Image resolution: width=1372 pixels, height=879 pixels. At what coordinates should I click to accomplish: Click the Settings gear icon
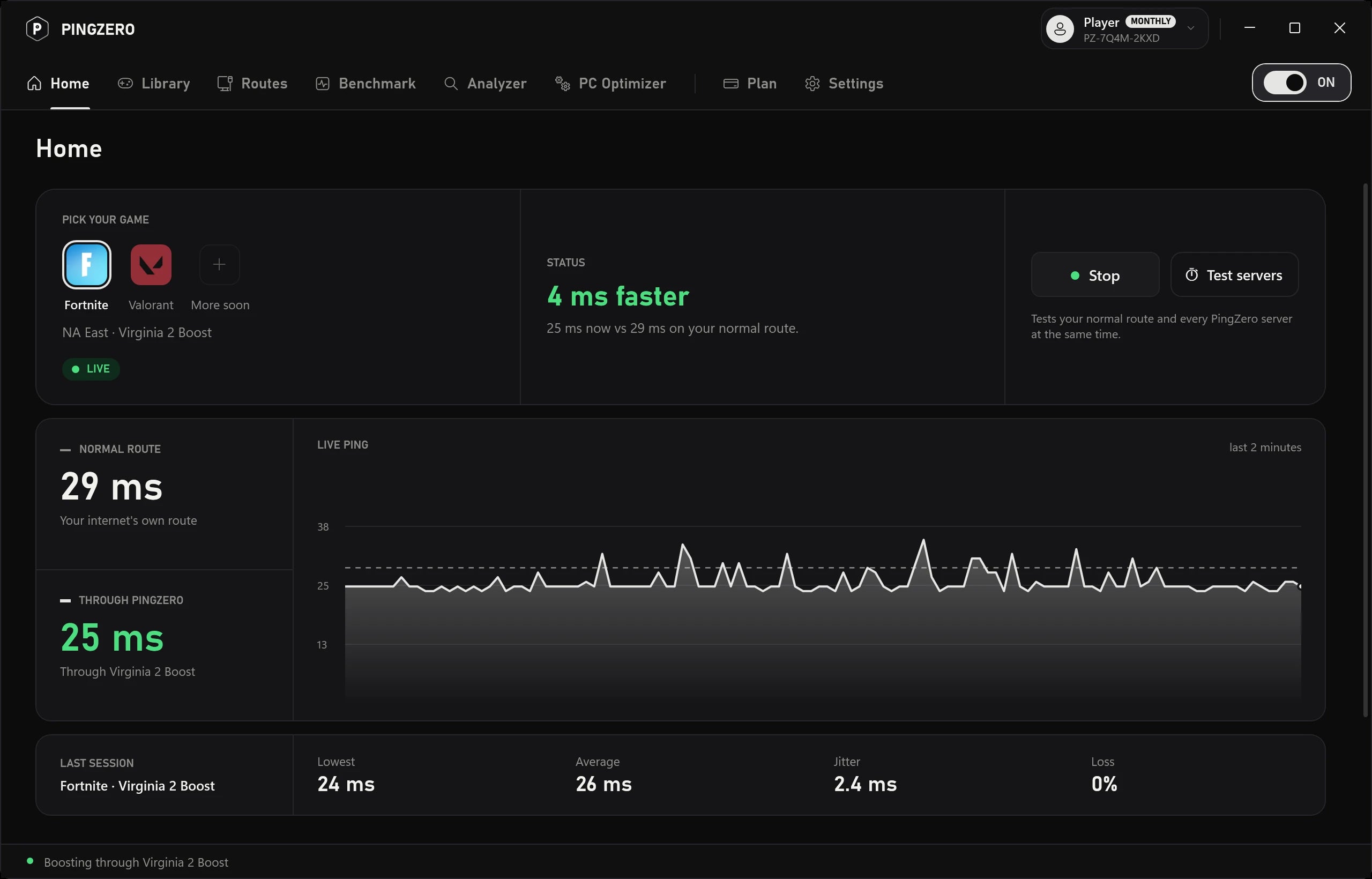(812, 83)
